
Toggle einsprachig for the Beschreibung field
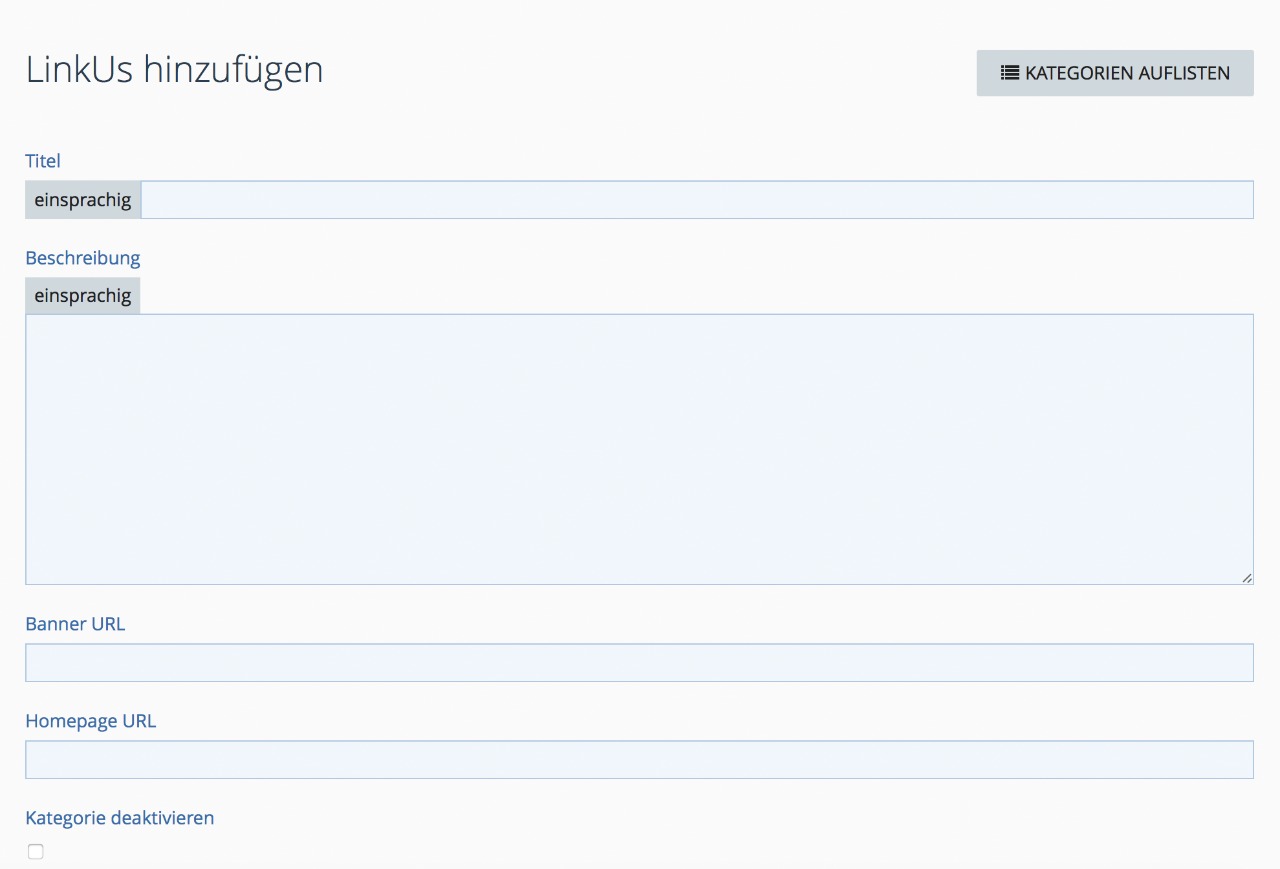click(x=83, y=296)
